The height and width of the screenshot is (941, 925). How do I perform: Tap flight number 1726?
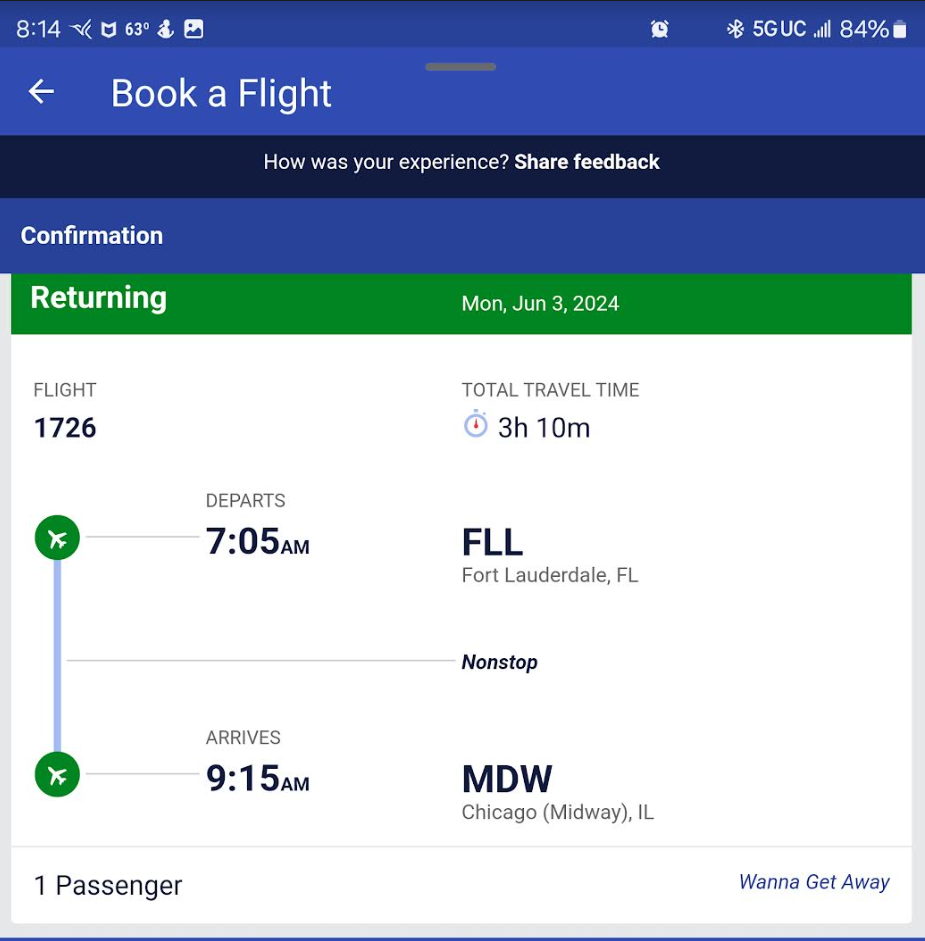tap(65, 428)
